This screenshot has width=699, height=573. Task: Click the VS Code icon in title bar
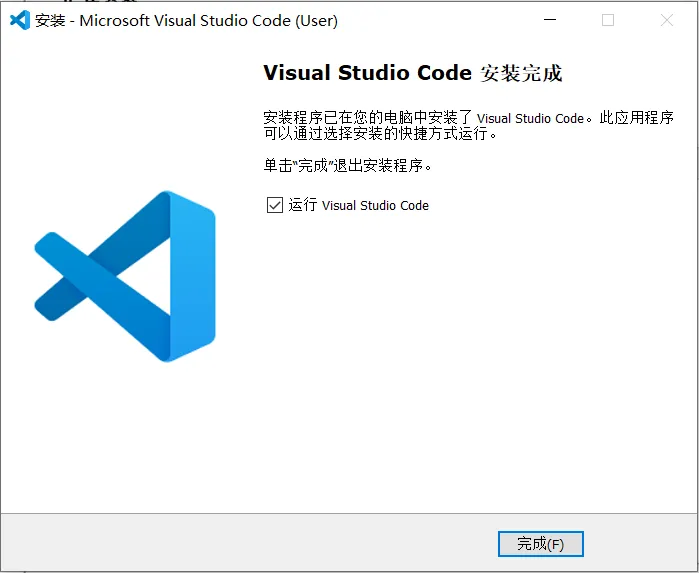(x=20, y=21)
